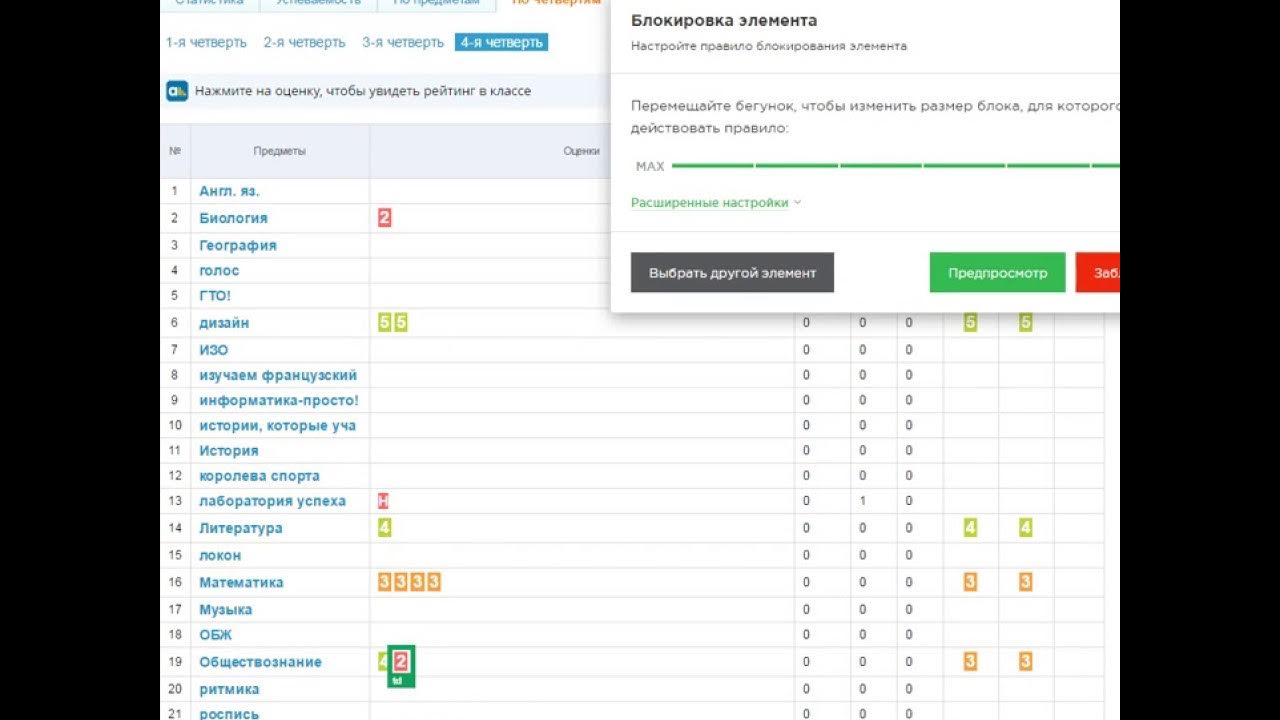Click Выбрать другой элемент button

(732, 272)
